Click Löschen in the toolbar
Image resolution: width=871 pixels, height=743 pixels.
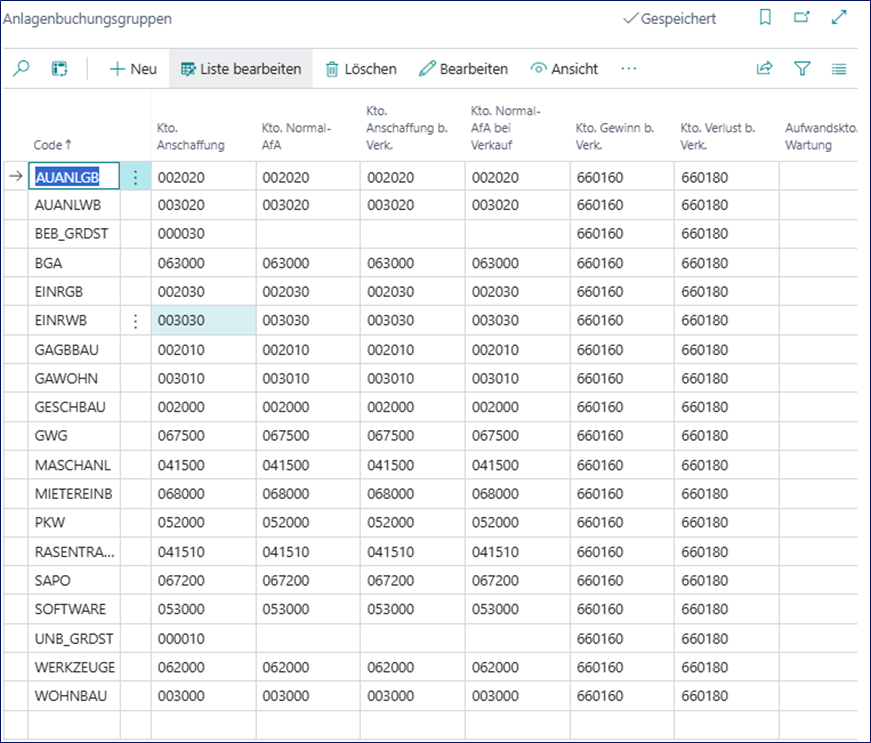(361, 69)
